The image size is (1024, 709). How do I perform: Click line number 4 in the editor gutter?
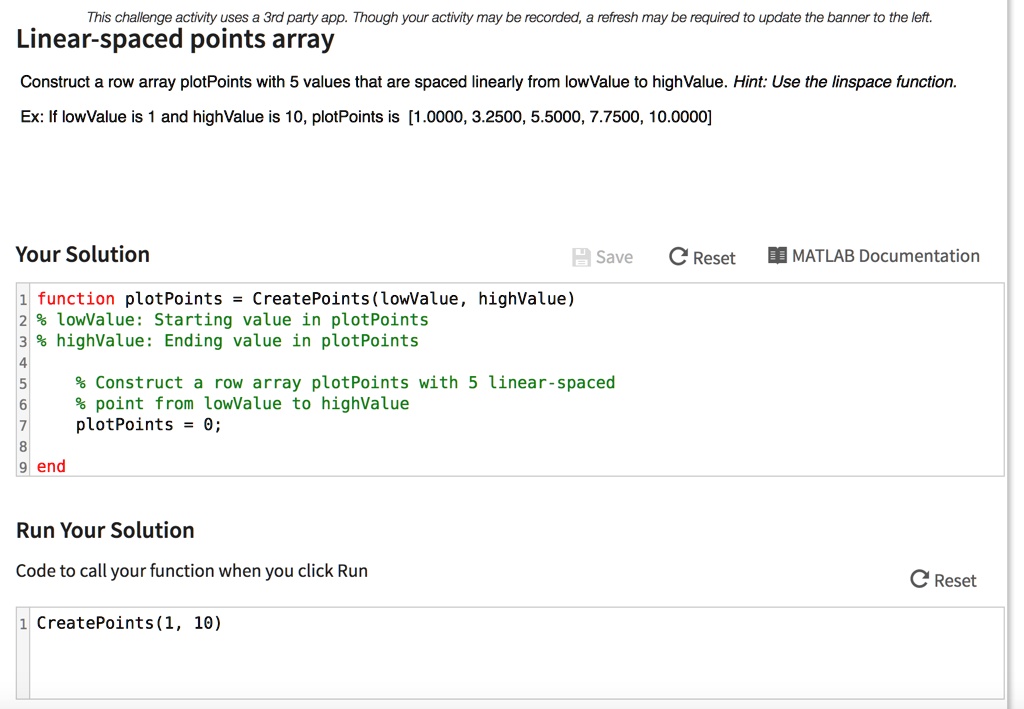(23, 362)
